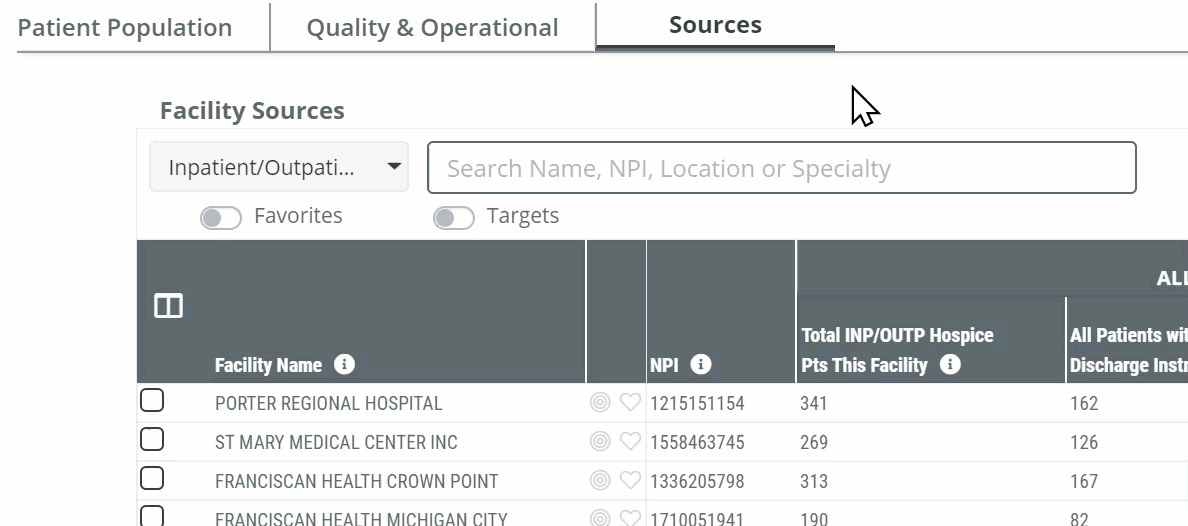1188x526 pixels.
Task: Select NPI value 1215151154
Action: click(697, 403)
